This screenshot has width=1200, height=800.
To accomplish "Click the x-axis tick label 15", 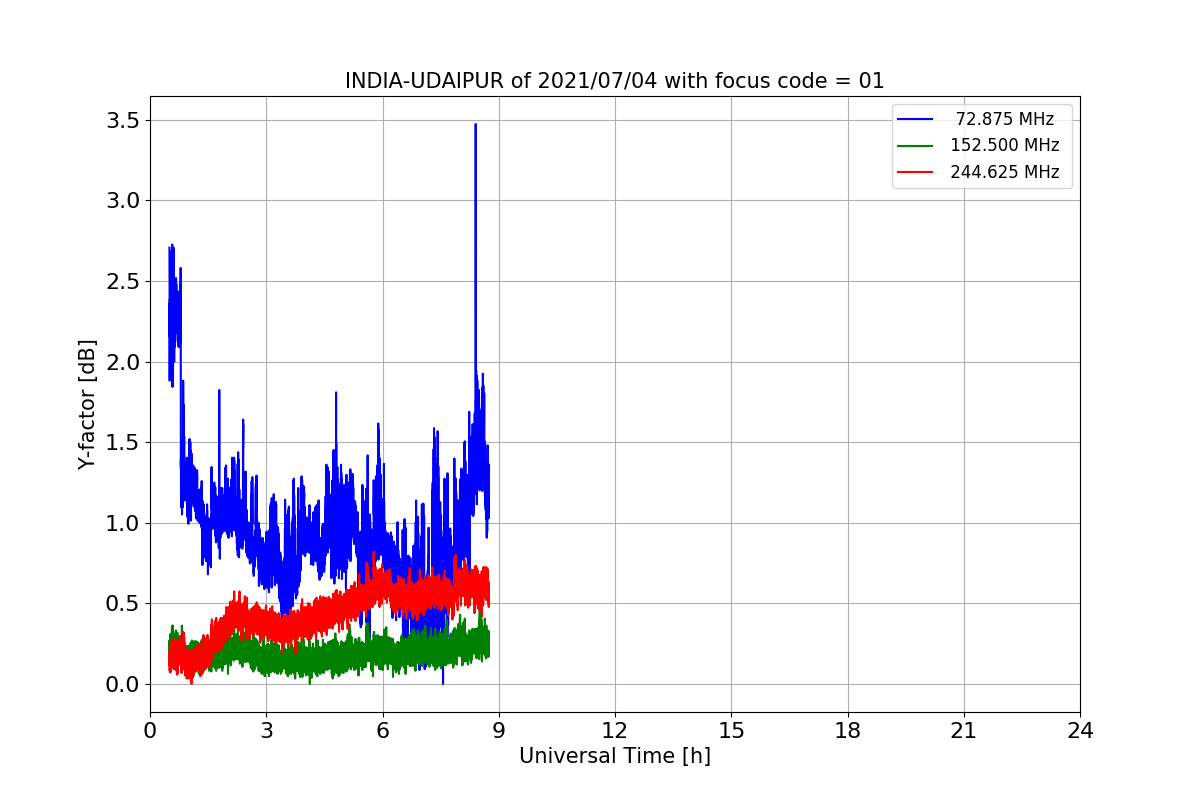I will 731,731.
